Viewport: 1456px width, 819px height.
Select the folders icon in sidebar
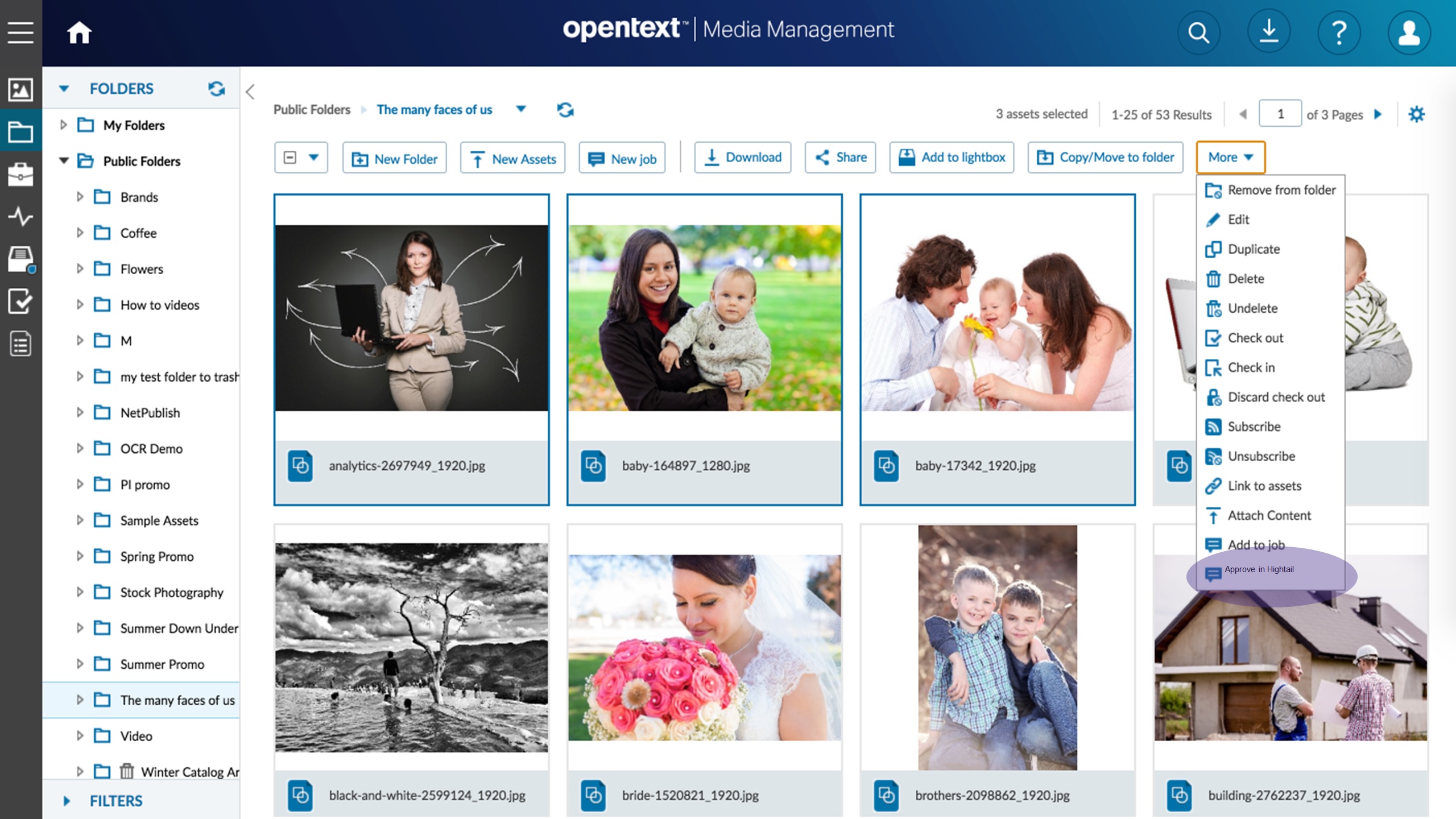click(20, 132)
